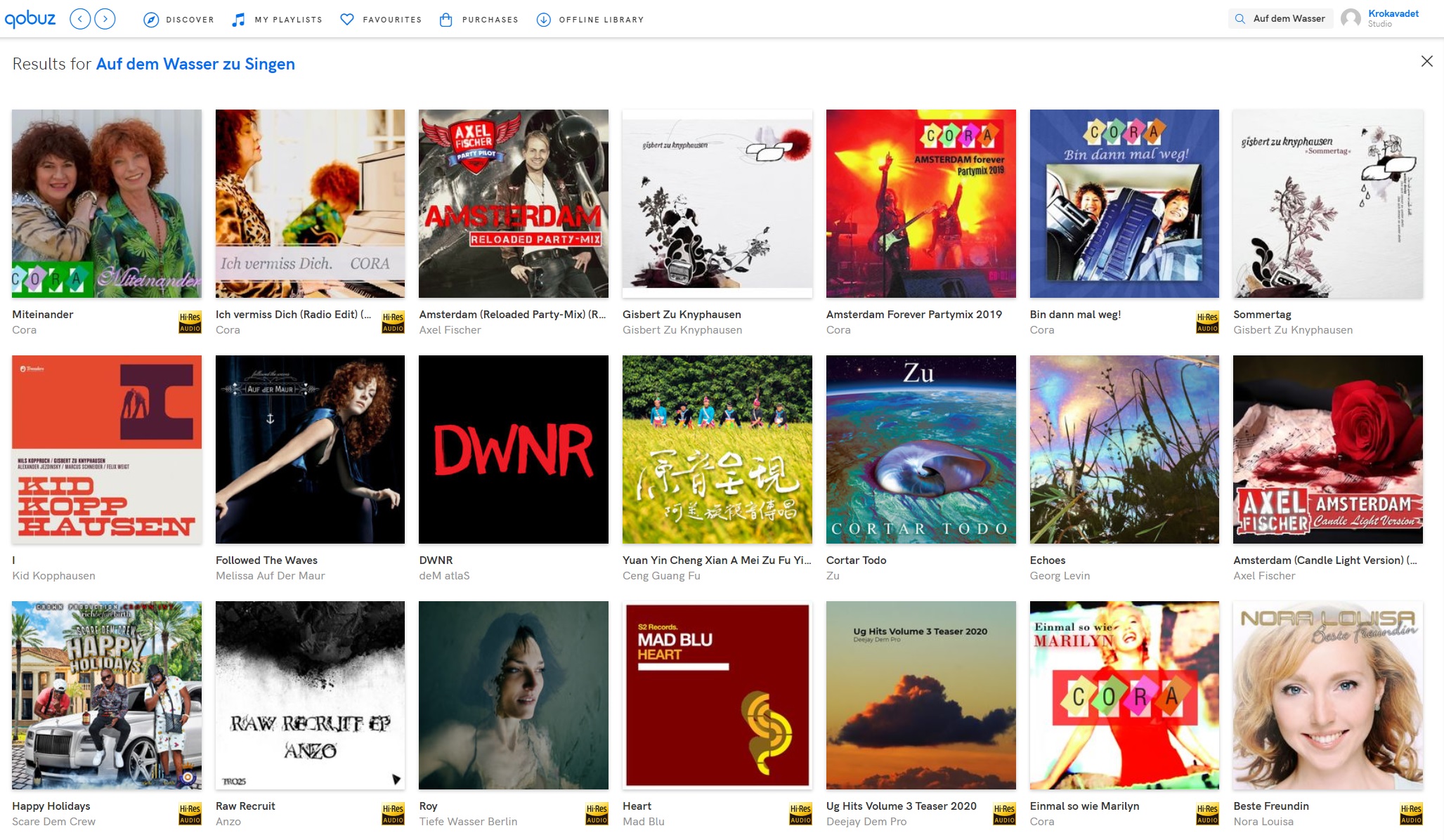The width and height of the screenshot is (1444, 840).
Task: Click the search magnifier icon
Action: pos(1240,19)
